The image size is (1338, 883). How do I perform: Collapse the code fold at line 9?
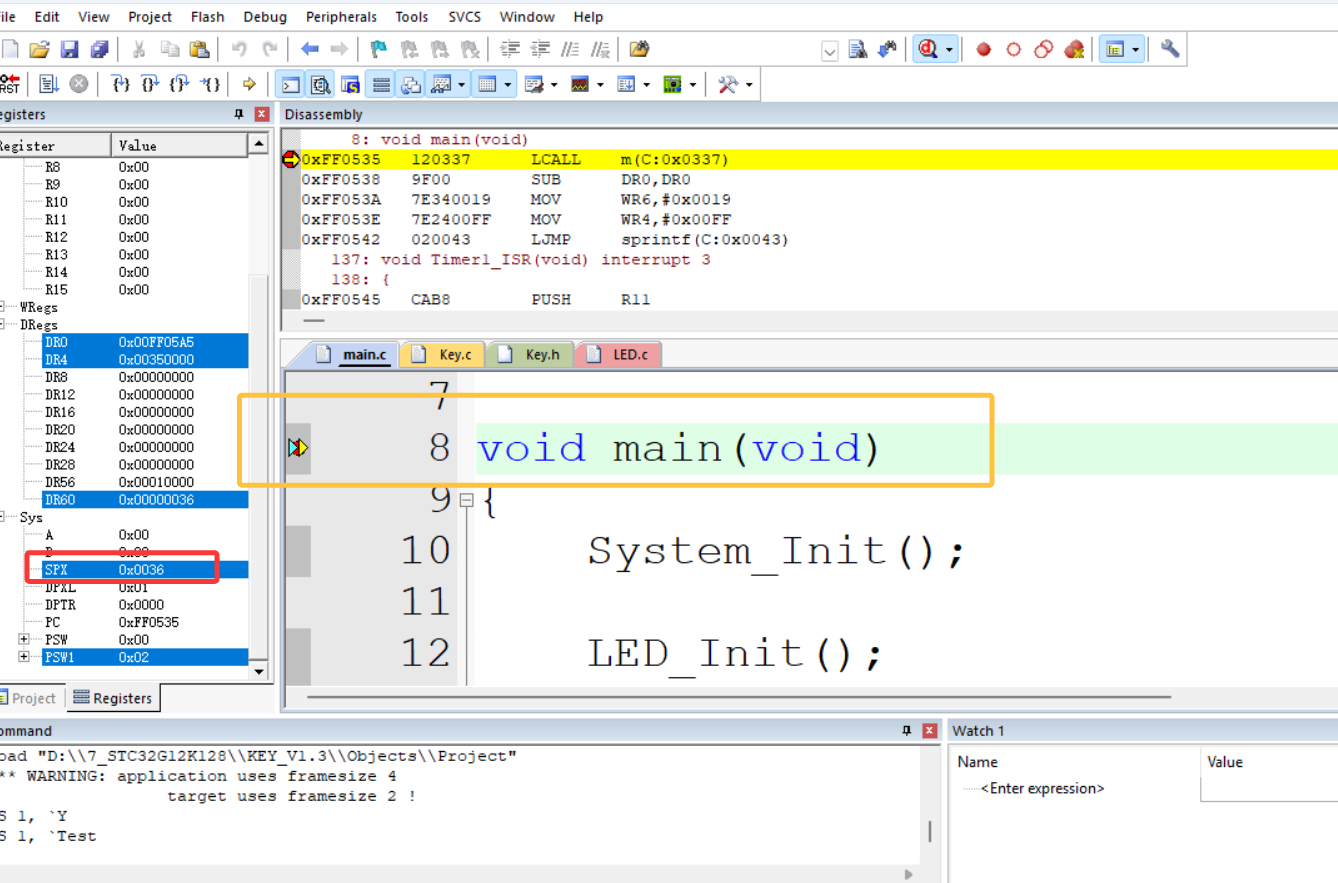(466, 500)
